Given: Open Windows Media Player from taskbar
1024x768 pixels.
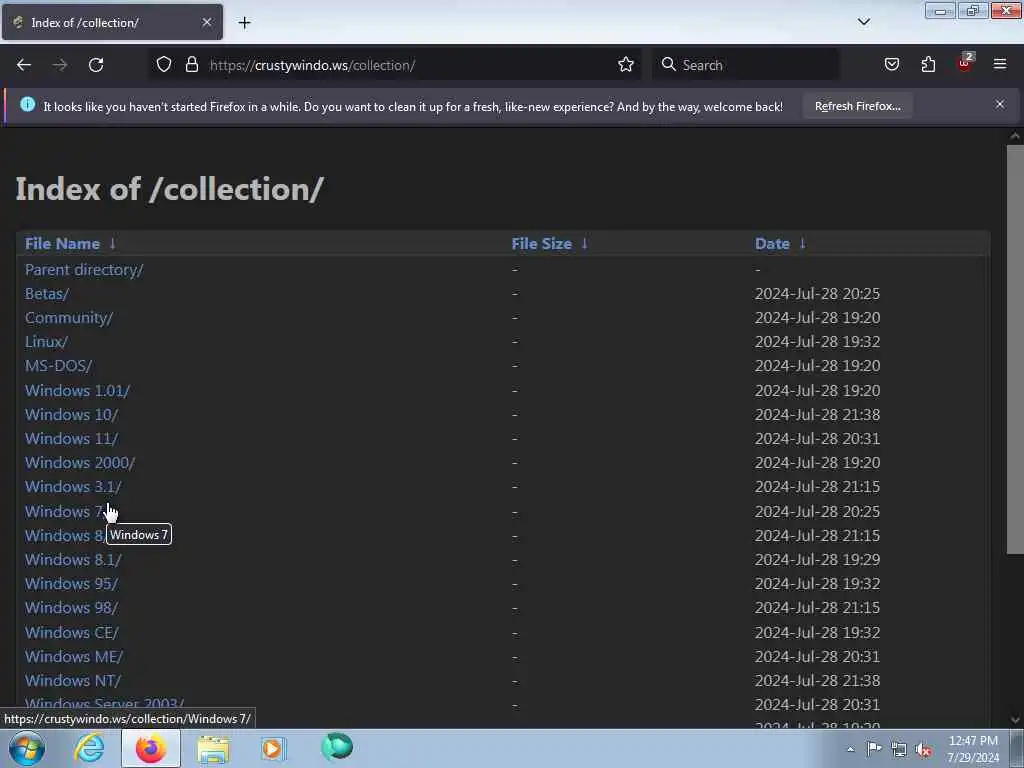Looking at the screenshot, I should (x=274, y=748).
